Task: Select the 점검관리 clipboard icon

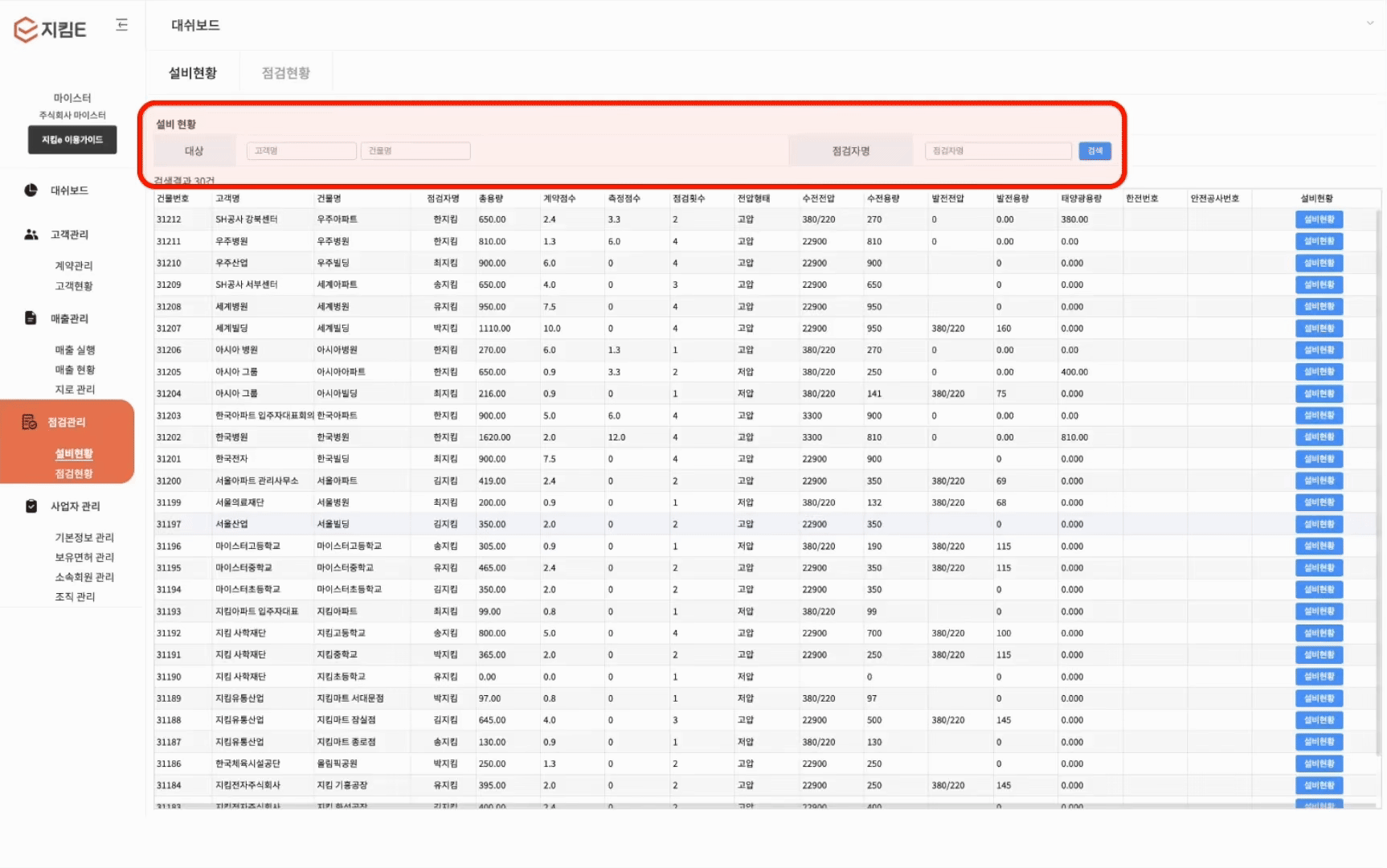Action: coord(30,422)
